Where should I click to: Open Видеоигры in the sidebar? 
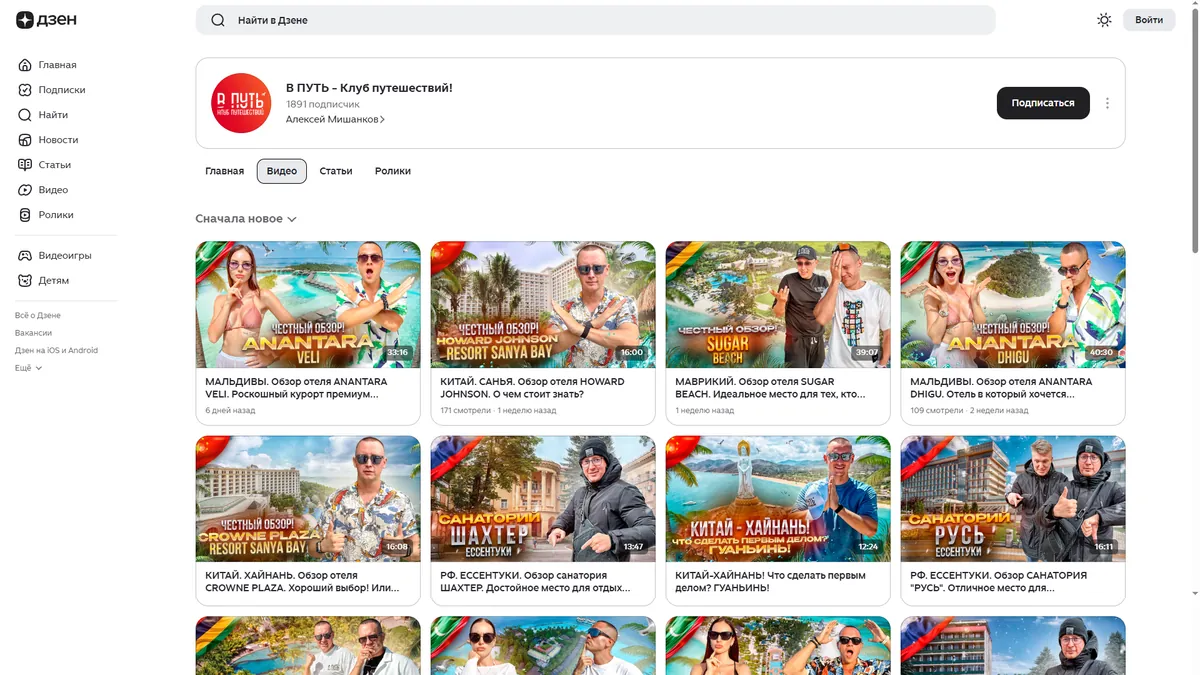[55, 256]
